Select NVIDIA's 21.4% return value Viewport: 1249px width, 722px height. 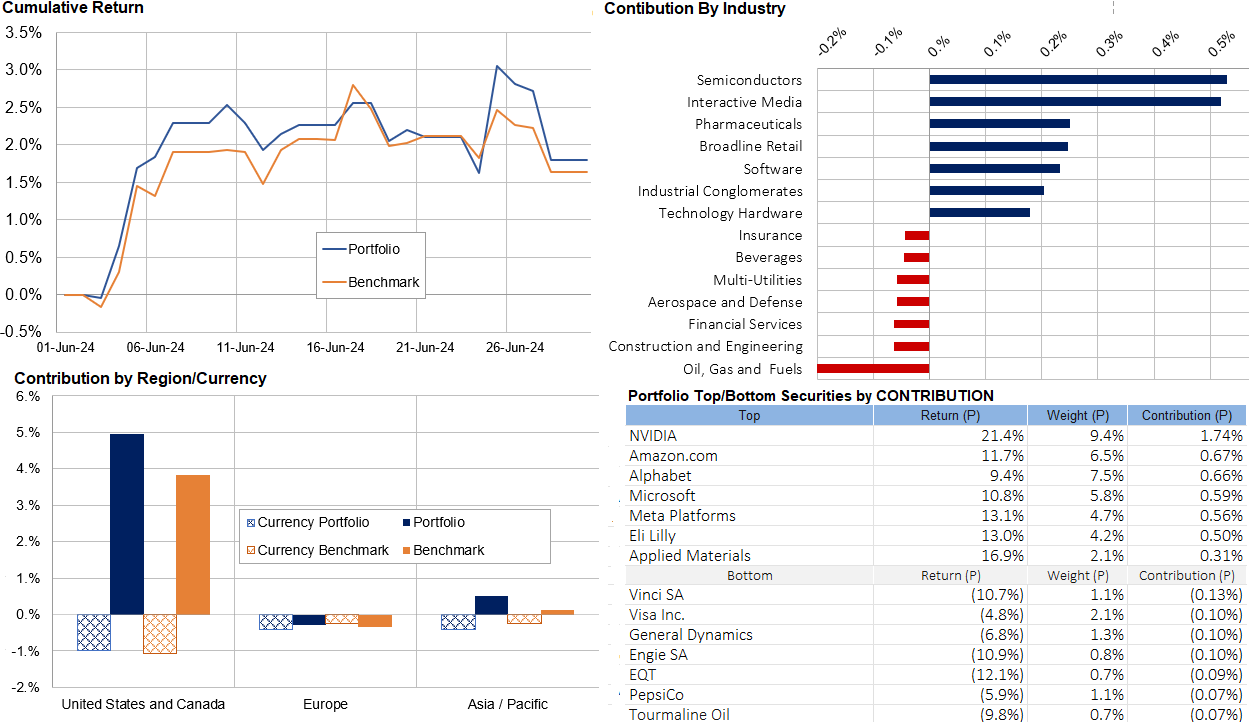pyautogui.click(x=1005, y=436)
